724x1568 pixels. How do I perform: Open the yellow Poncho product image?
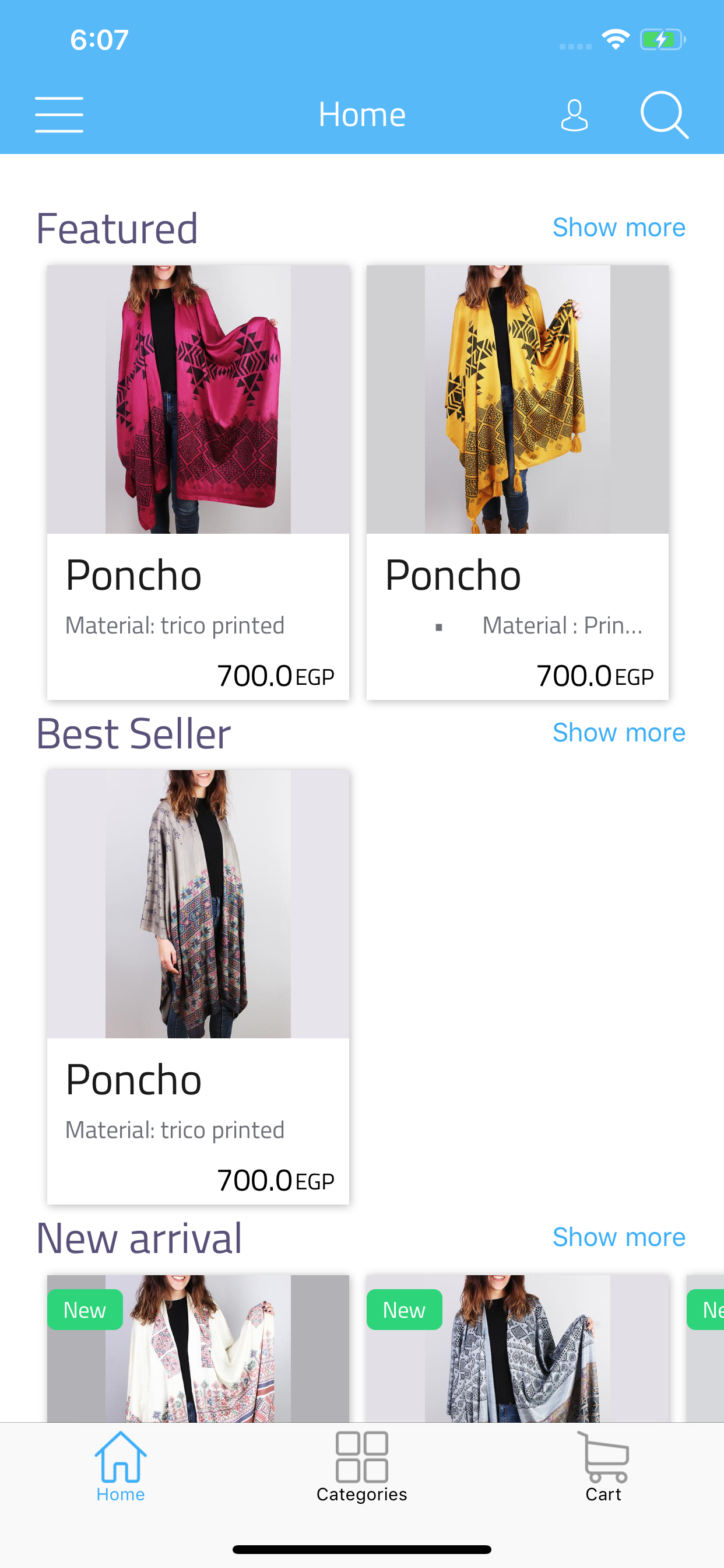click(x=517, y=400)
